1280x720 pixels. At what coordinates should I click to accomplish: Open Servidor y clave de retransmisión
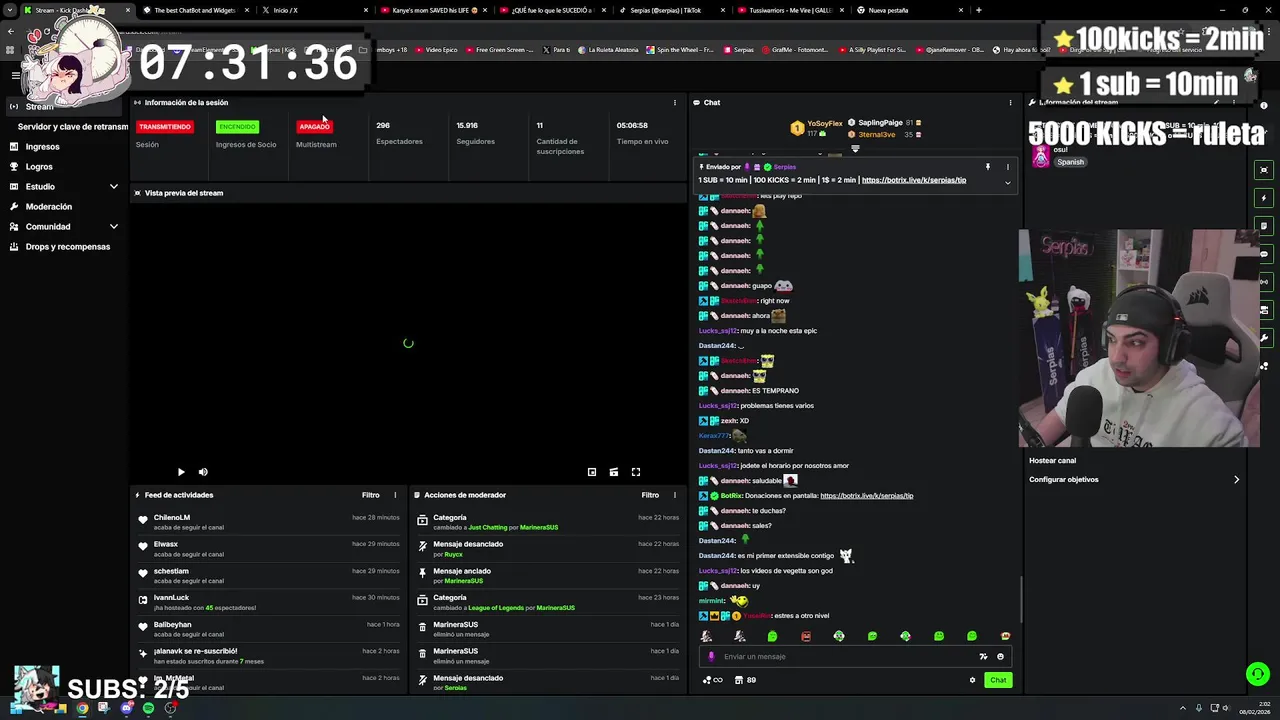73,126
